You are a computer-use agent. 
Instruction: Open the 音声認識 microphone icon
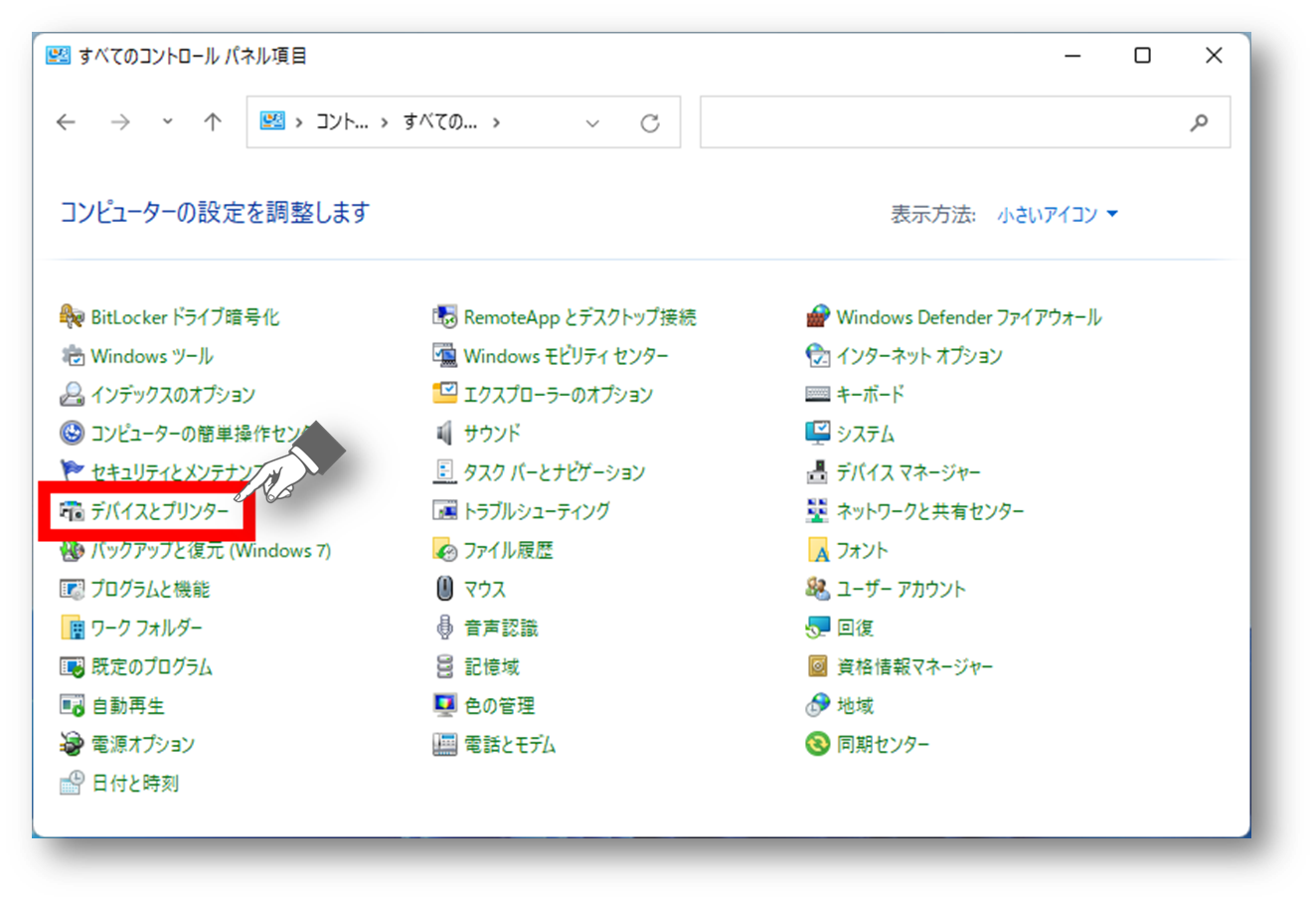[x=444, y=628]
